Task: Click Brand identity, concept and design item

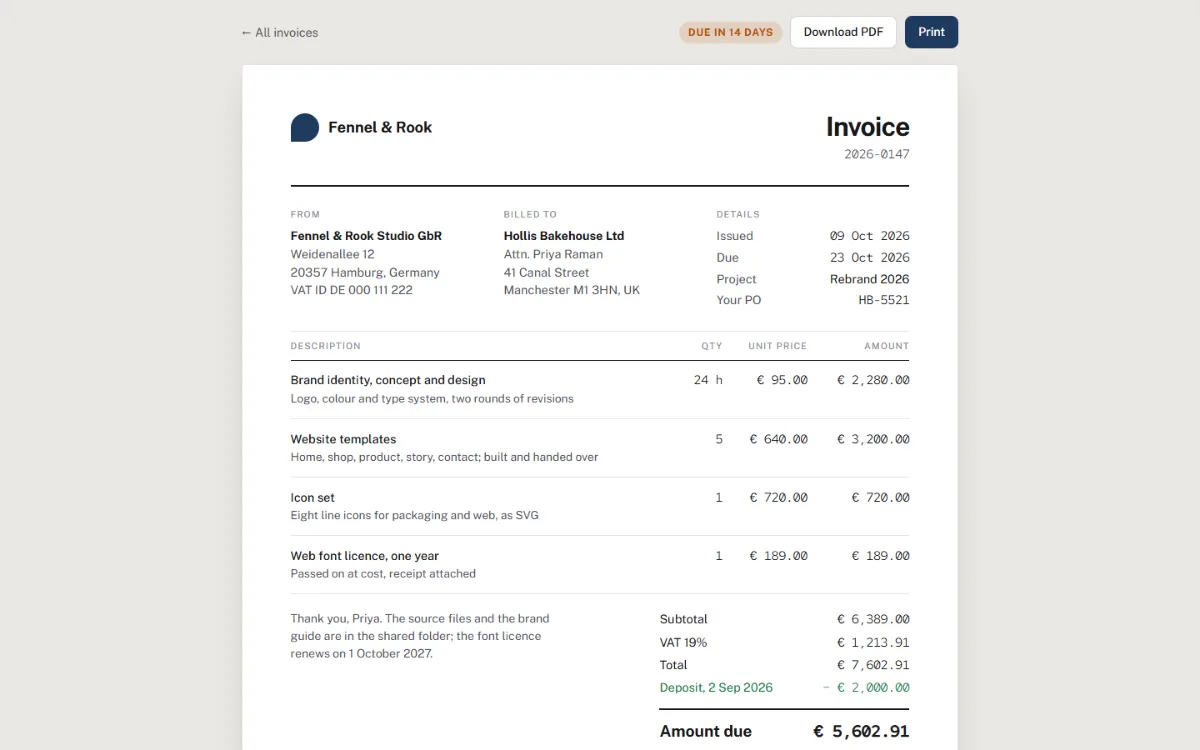Action: tap(388, 380)
